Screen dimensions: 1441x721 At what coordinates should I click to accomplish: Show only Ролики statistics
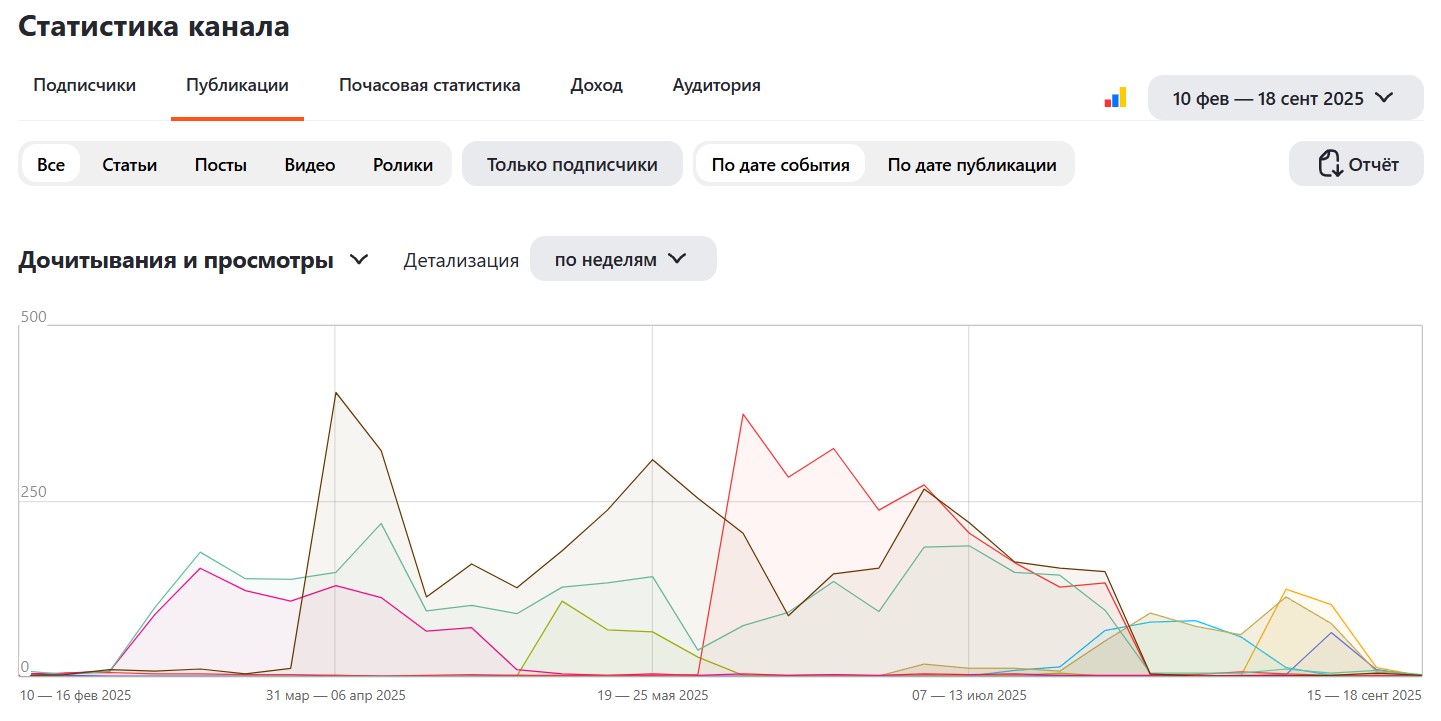[403, 164]
